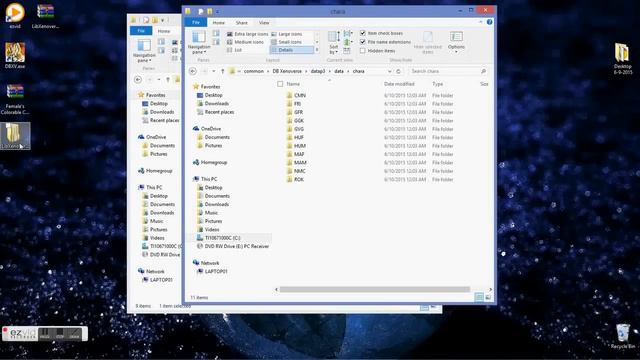Select Large icons layout

287,34
